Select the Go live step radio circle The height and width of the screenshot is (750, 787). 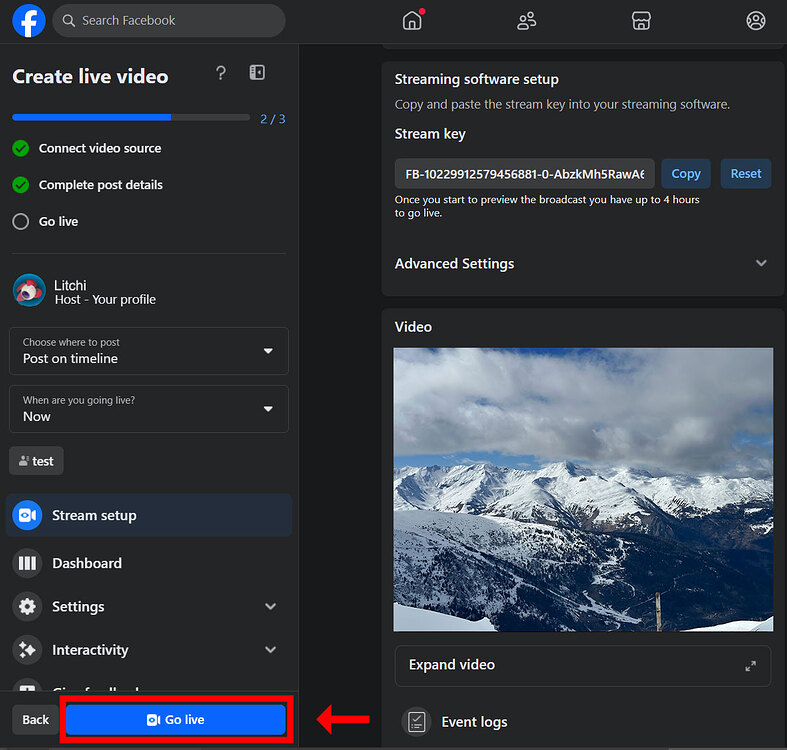pos(20,222)
